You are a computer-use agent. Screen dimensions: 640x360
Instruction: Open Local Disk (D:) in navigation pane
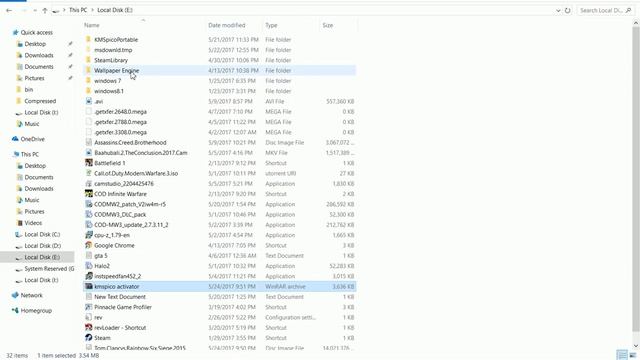pyautogui.click(x=42, y=246)
